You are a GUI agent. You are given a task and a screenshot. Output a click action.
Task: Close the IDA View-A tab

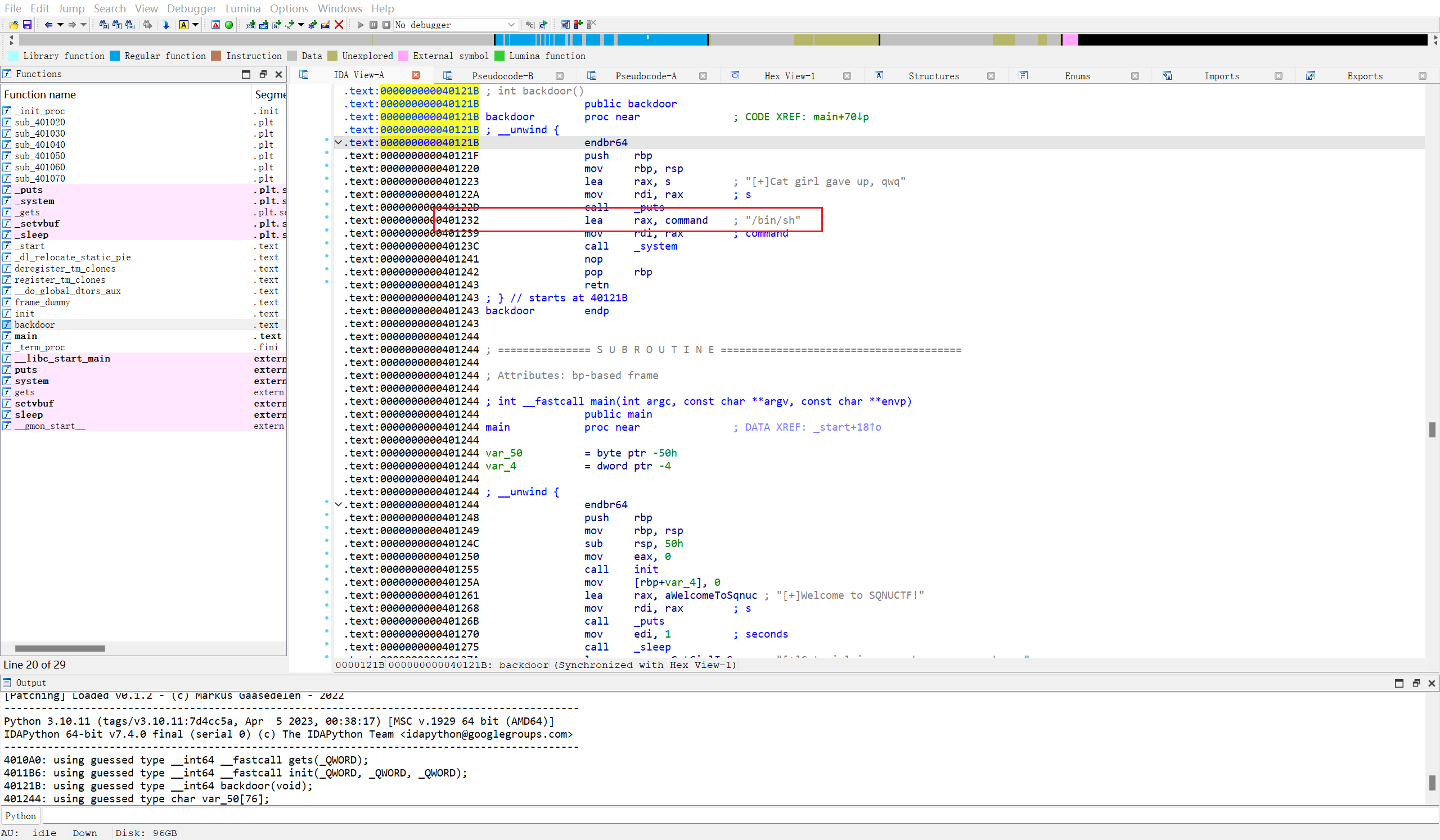pyautogui.click(x=416, y=75)
